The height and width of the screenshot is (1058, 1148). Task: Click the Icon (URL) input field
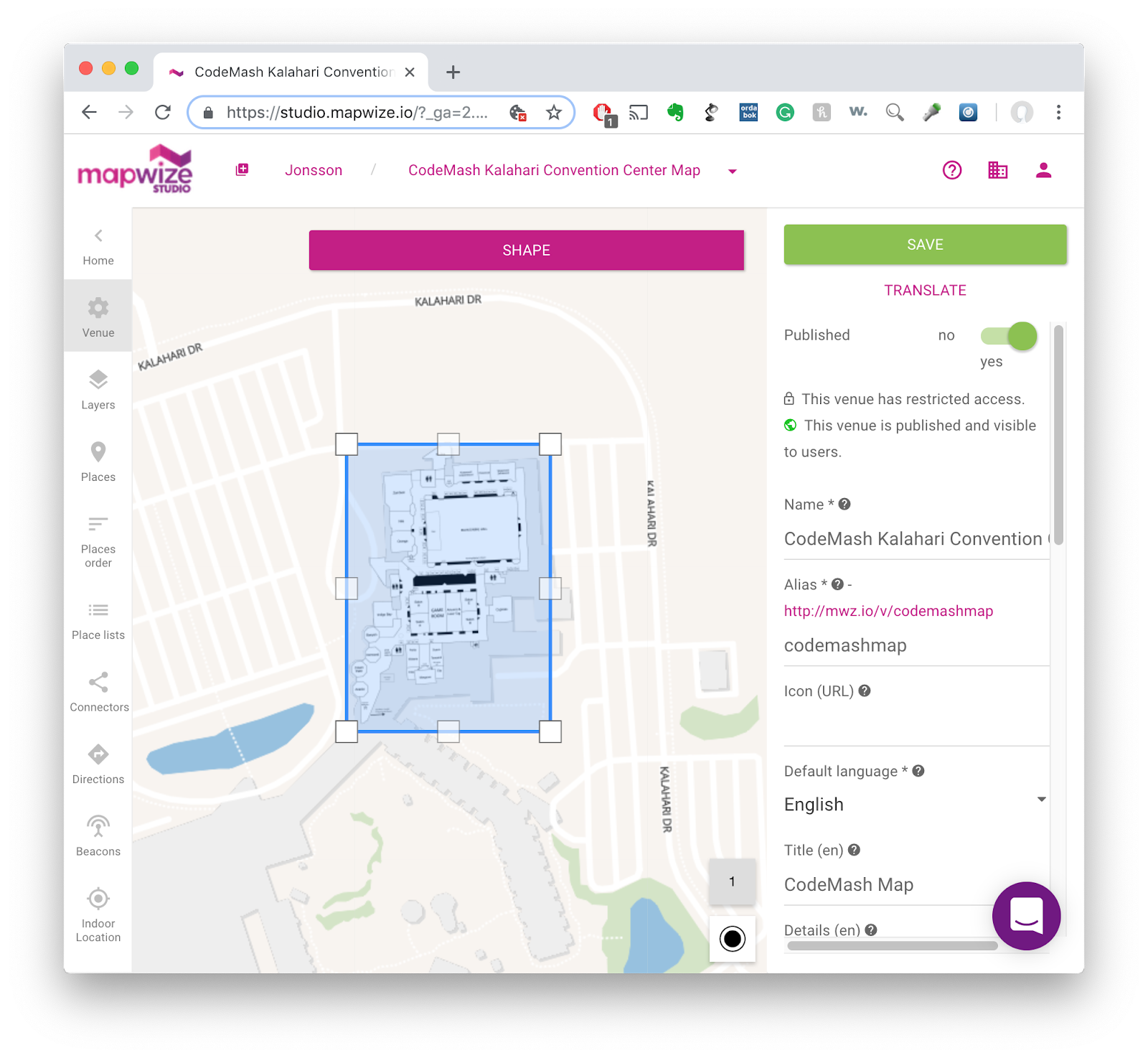tap(916, 725)
